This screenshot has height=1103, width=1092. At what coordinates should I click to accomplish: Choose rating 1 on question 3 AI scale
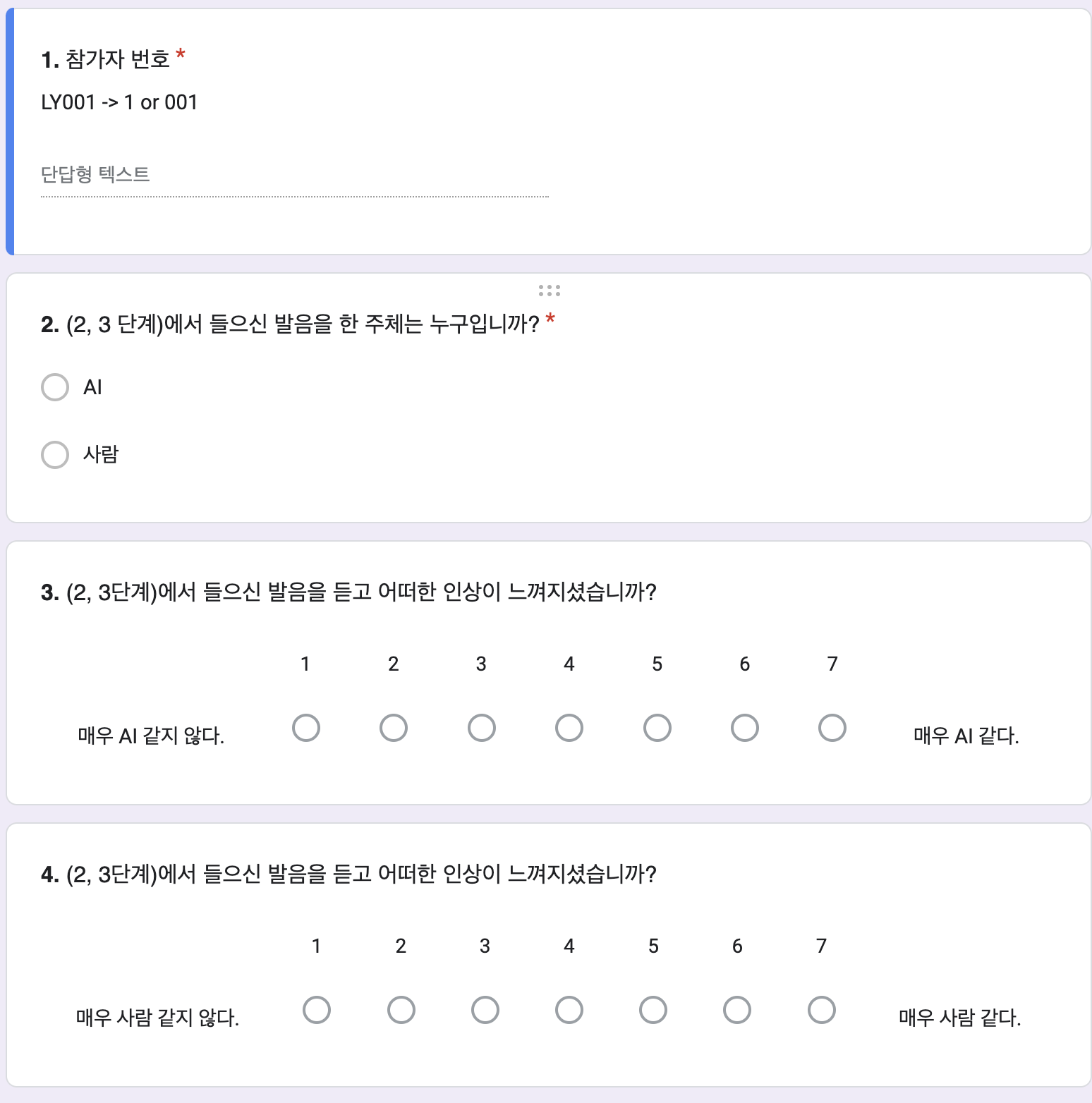[x=306, y=728]
